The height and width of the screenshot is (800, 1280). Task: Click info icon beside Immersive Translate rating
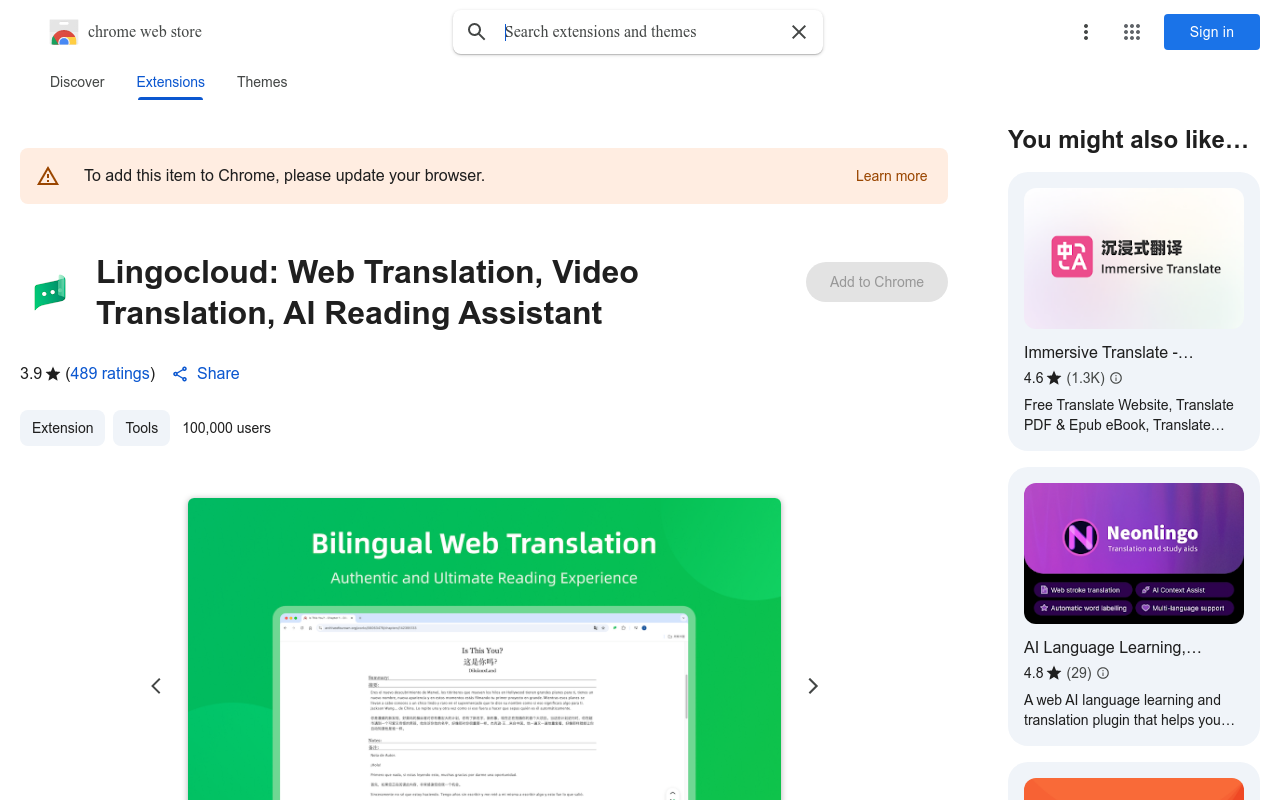click(1116, 378)
